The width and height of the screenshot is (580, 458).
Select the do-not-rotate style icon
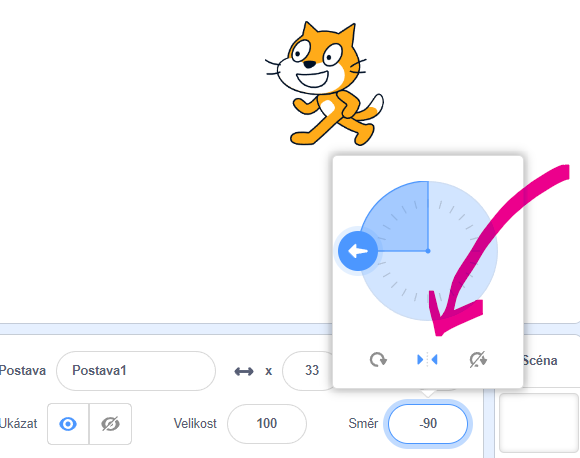478,360
